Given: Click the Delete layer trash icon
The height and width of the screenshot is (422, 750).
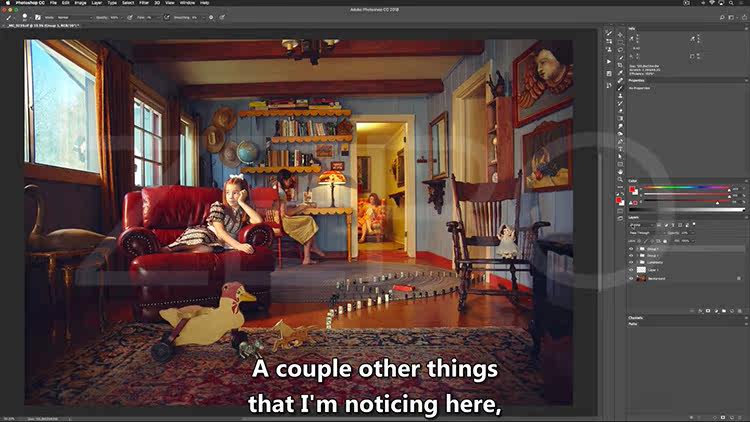Looking at the screenshot, I should pyautogui.click(x=739, y=311).
